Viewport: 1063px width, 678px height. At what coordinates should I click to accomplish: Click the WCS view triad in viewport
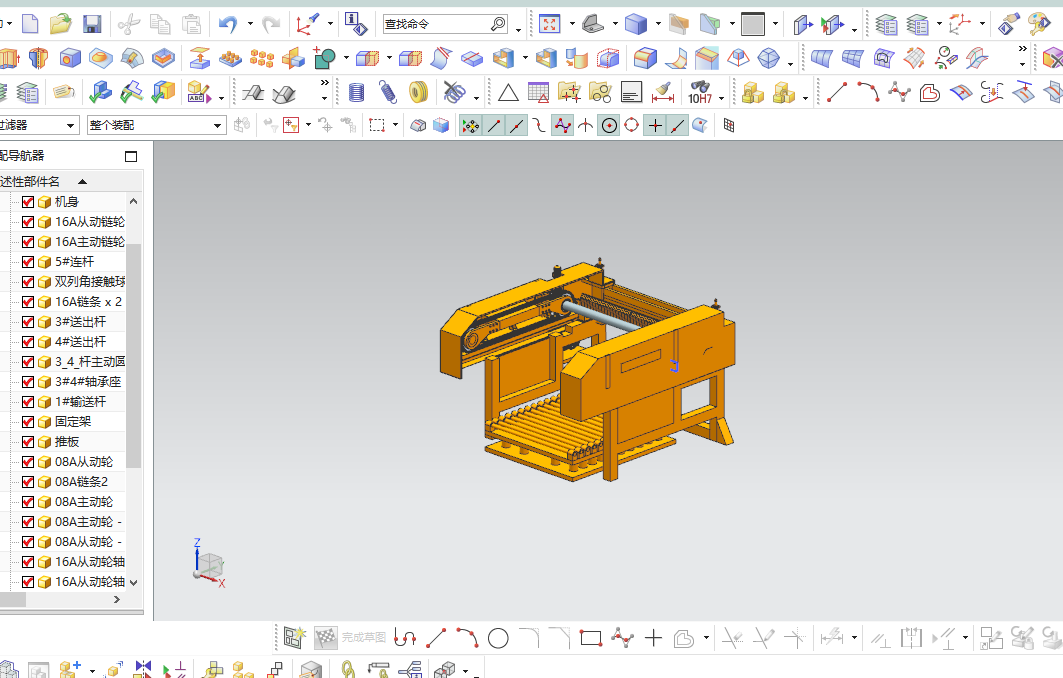(x=209, y=564)
